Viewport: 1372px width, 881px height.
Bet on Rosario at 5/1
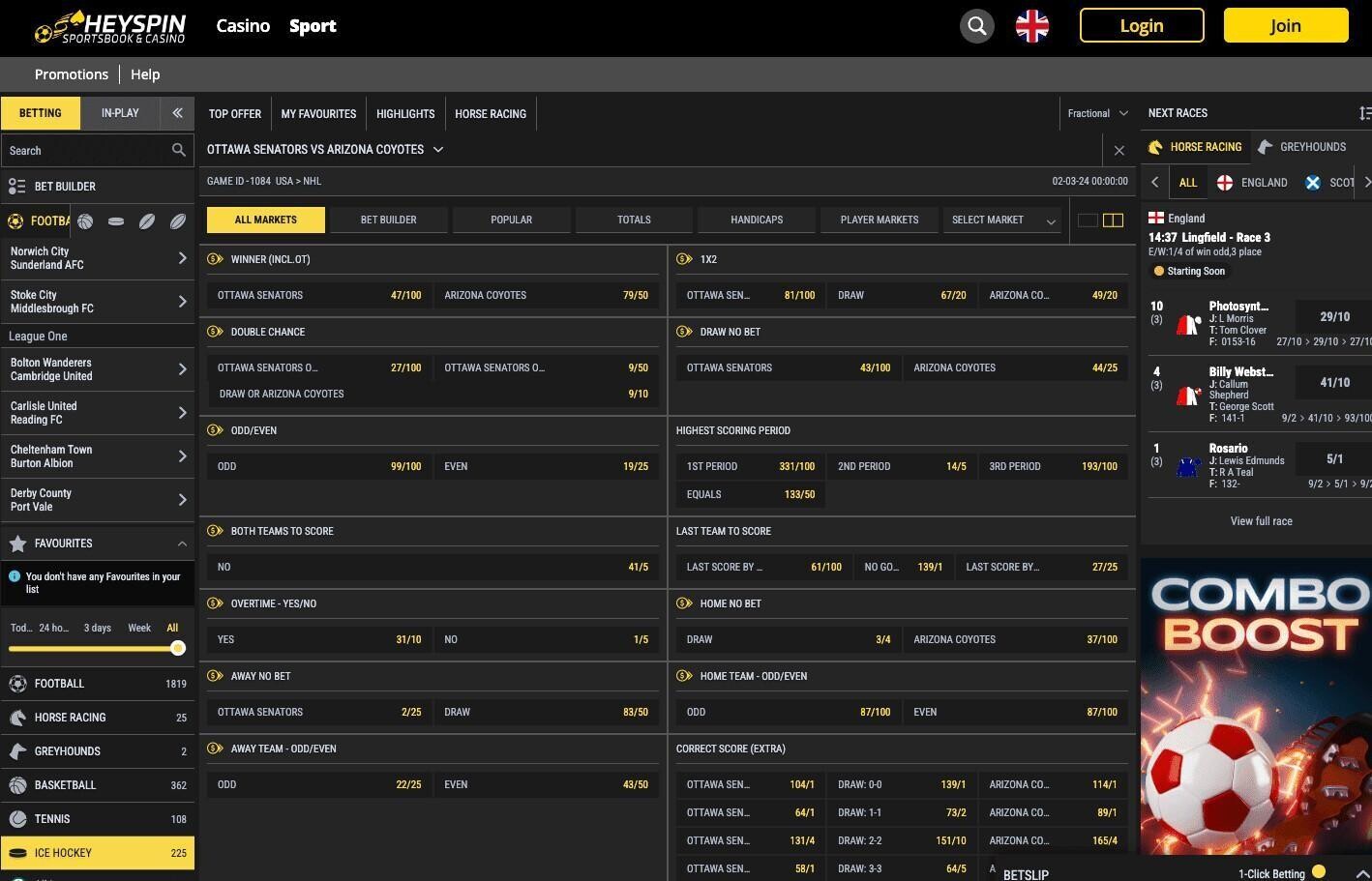coord(1334,459)
